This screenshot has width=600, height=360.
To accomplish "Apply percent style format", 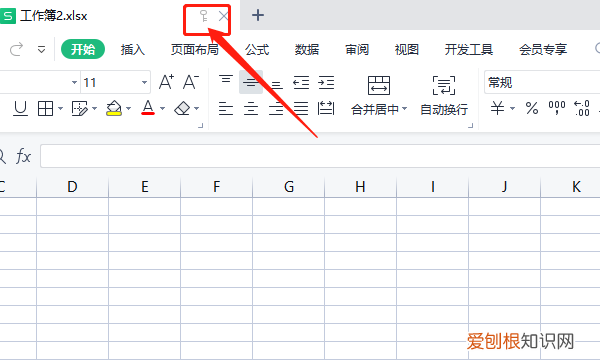I will point(532,108).
